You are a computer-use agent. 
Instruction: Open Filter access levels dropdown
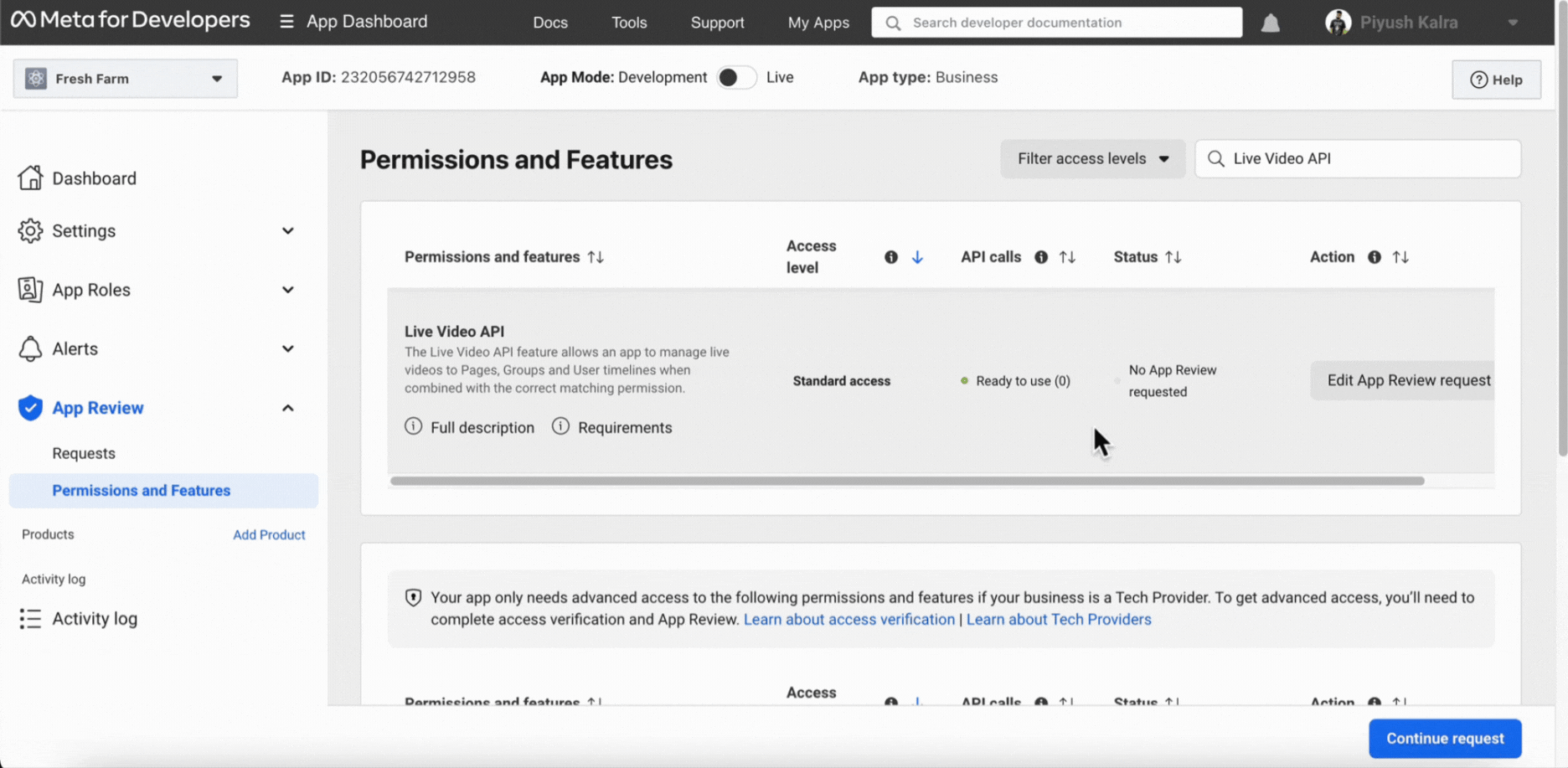tap(1092, 158)
